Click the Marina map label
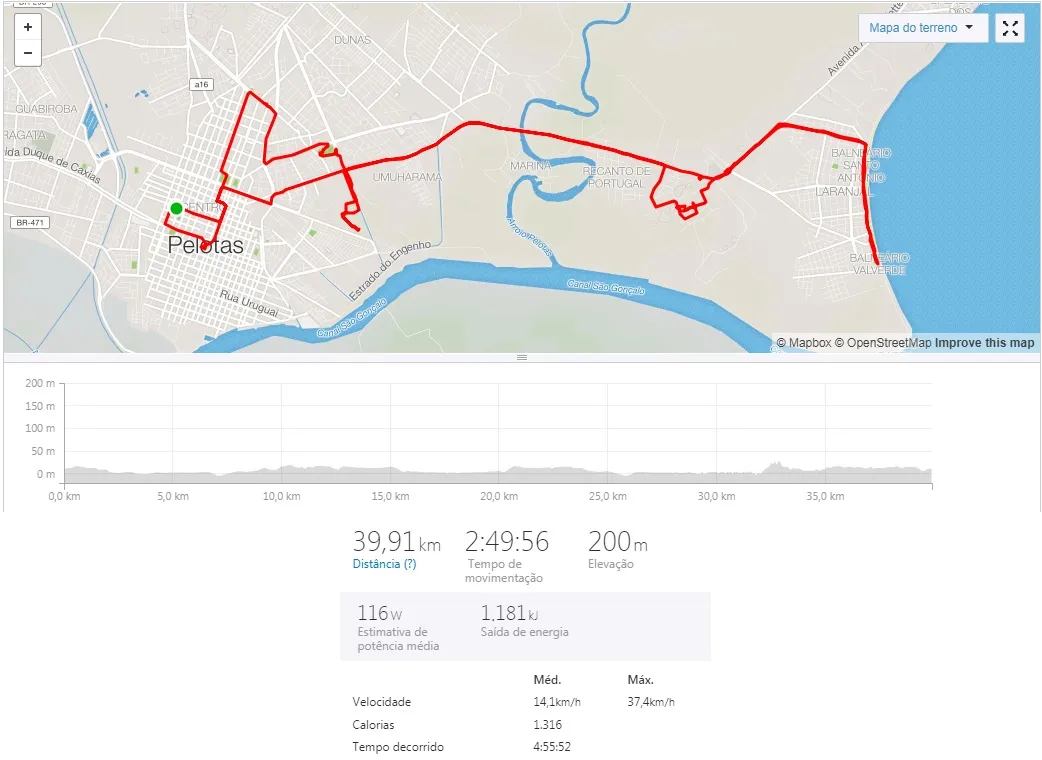Viewport: 1042px width, 760px height. point(530,165)
